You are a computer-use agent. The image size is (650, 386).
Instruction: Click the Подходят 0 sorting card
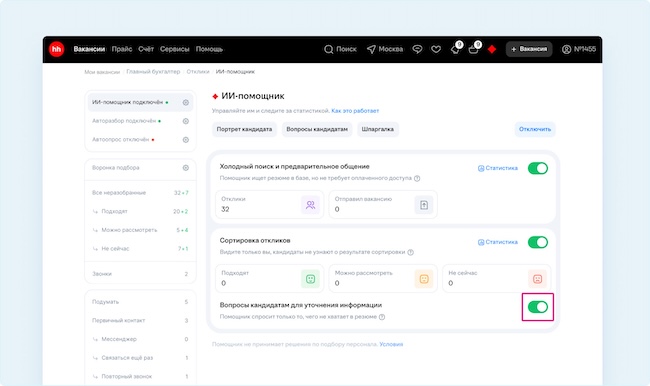269,279
